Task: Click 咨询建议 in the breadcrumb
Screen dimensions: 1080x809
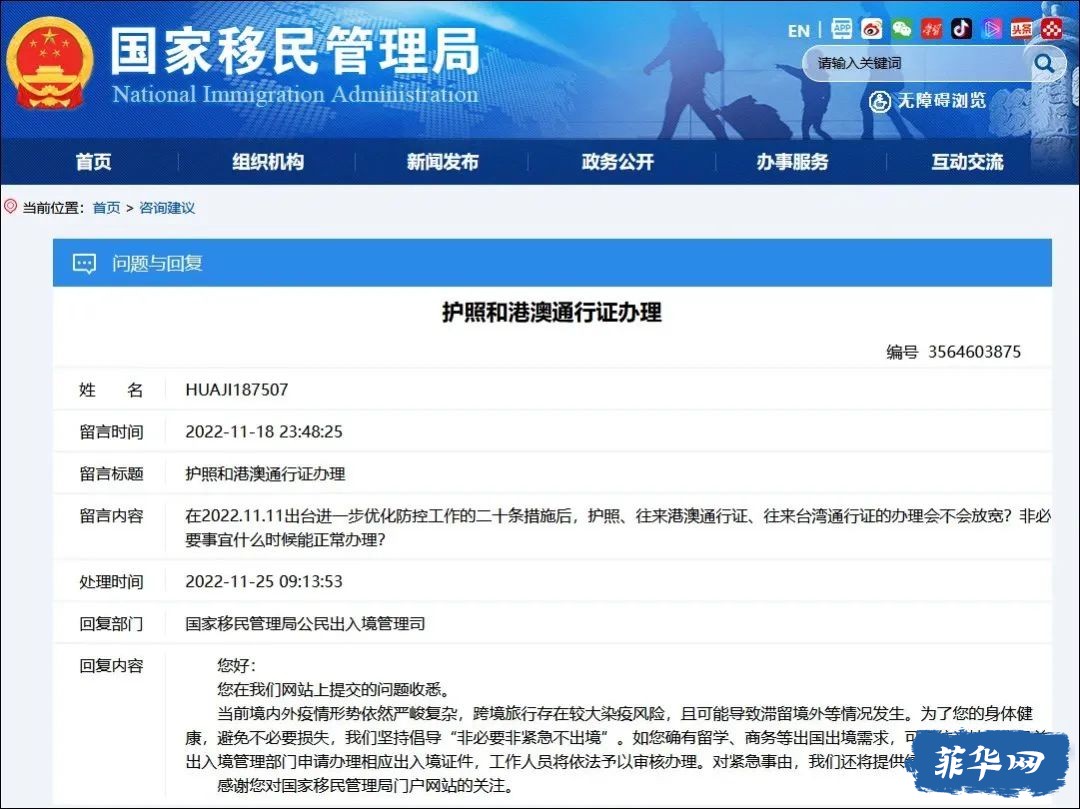Action: [167, 208]
